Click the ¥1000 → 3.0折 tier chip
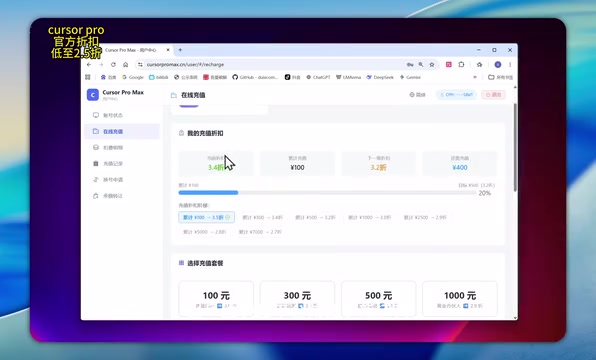The image size is (596, 360). click(x=369, y=217)
